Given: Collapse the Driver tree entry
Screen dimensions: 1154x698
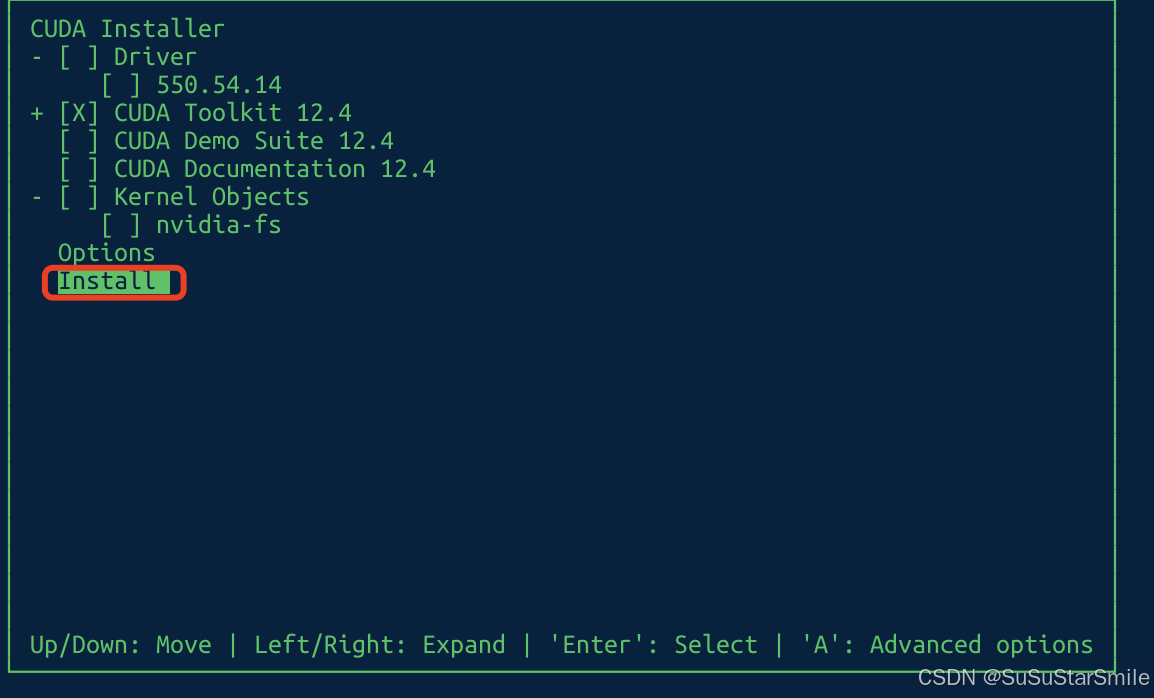Looking at the screenshot, I should 36,56.
